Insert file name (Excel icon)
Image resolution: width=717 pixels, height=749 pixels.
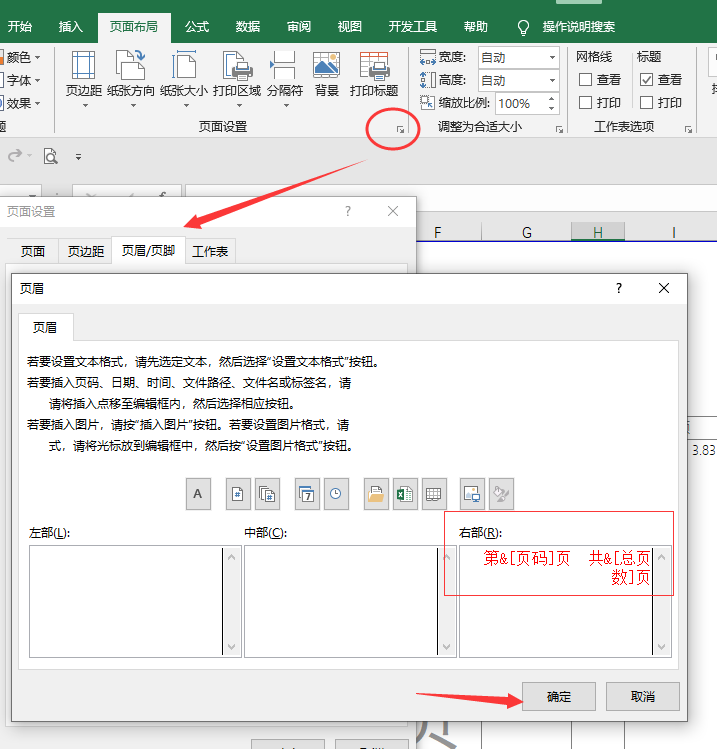coord(405,494)
